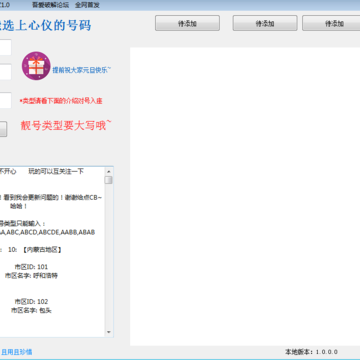The image size is (360, 360).
Task: Click the first 待添加 button
Action: pos(187,23)
